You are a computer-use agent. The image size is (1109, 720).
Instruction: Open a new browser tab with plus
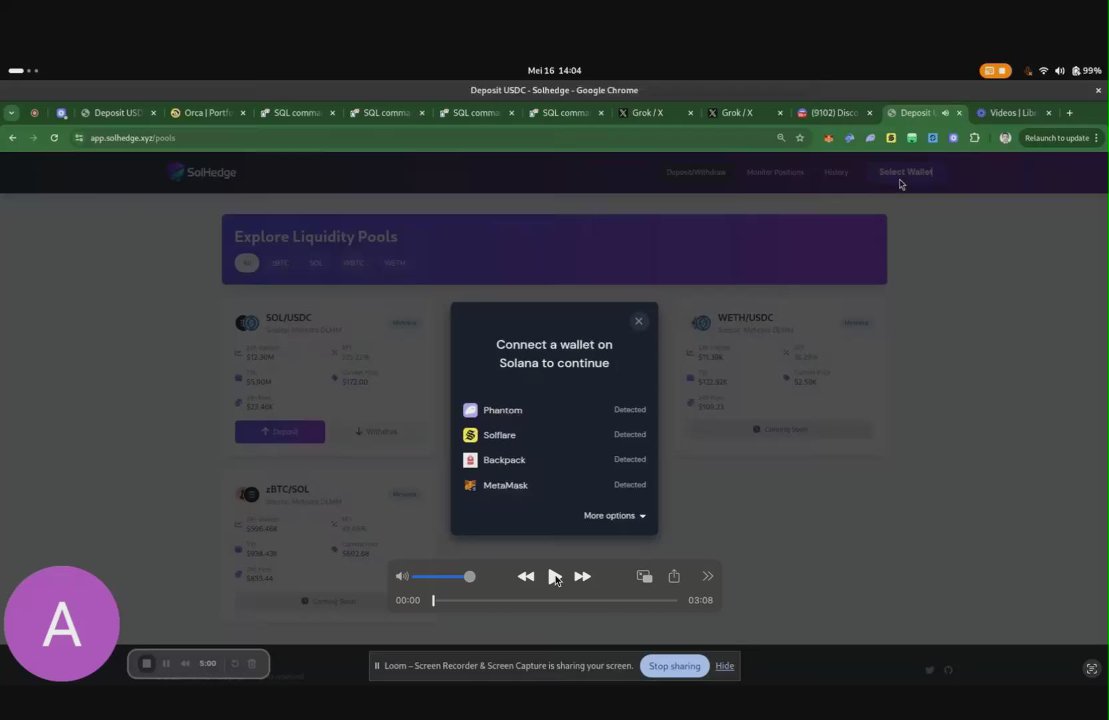(1069, 112)
